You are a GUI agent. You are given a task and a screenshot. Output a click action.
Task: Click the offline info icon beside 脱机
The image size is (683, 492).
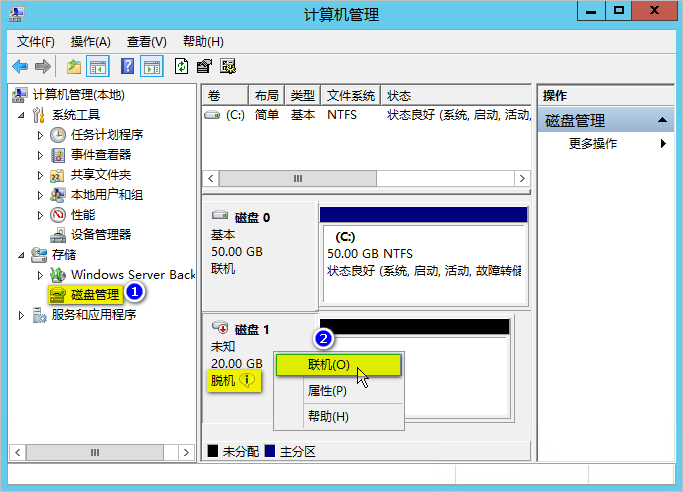[247, 380]
